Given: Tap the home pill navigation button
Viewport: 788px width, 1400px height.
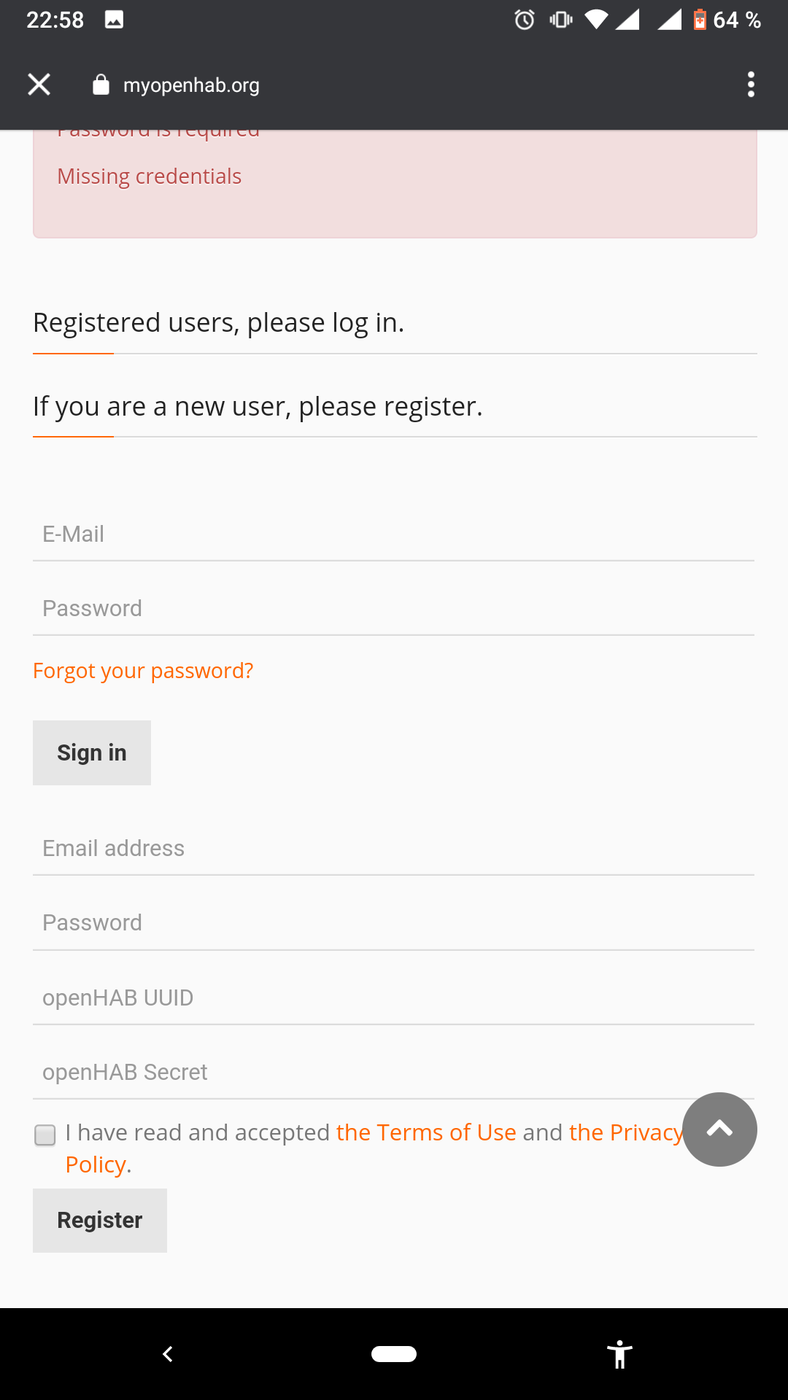Looking at the screenshot, I should [x=394, y=1354].
